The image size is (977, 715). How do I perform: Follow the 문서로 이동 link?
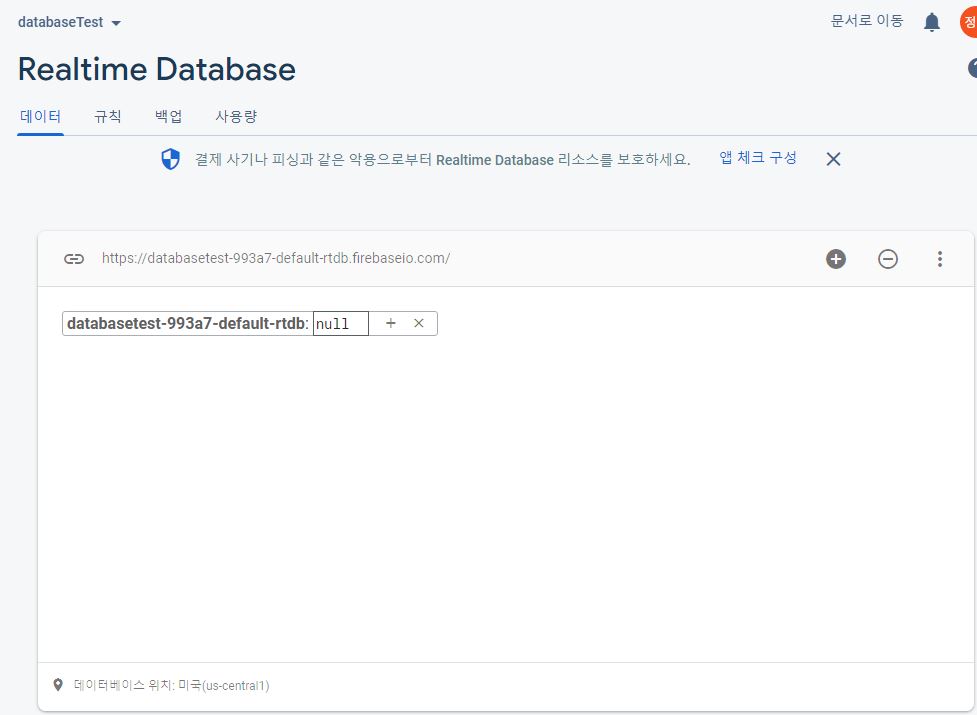[x=867, y=21]
